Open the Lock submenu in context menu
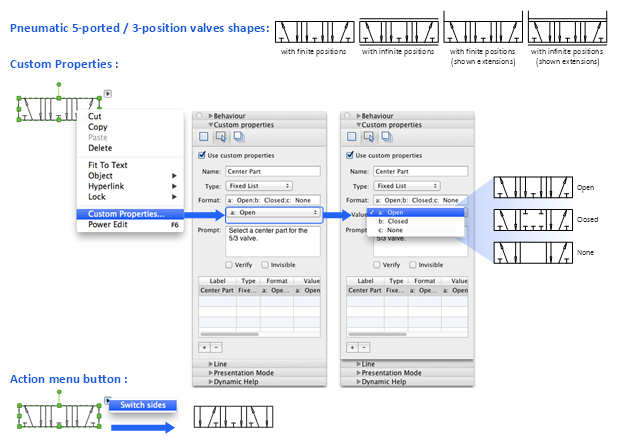Viewport: 640px width, 443px height. point(130,197)
